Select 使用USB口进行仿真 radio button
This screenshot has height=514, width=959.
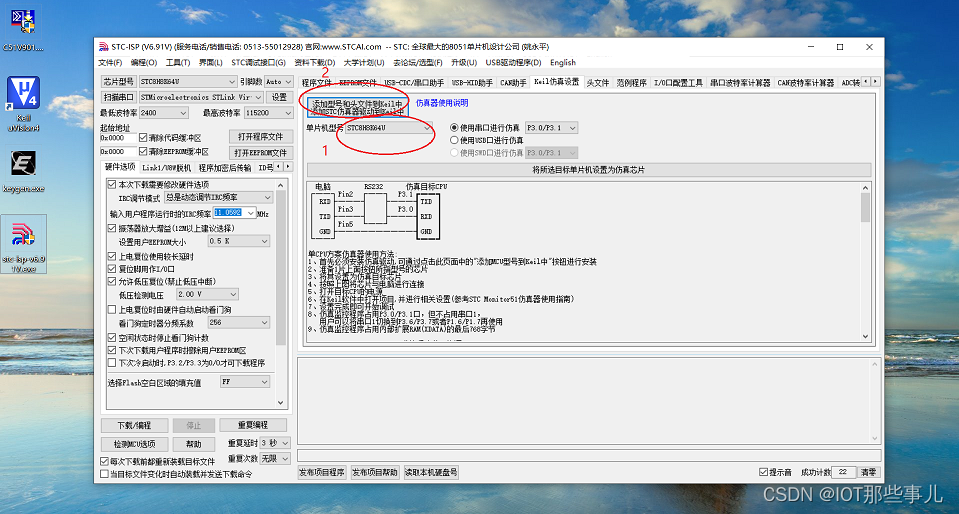click(454, 140)
